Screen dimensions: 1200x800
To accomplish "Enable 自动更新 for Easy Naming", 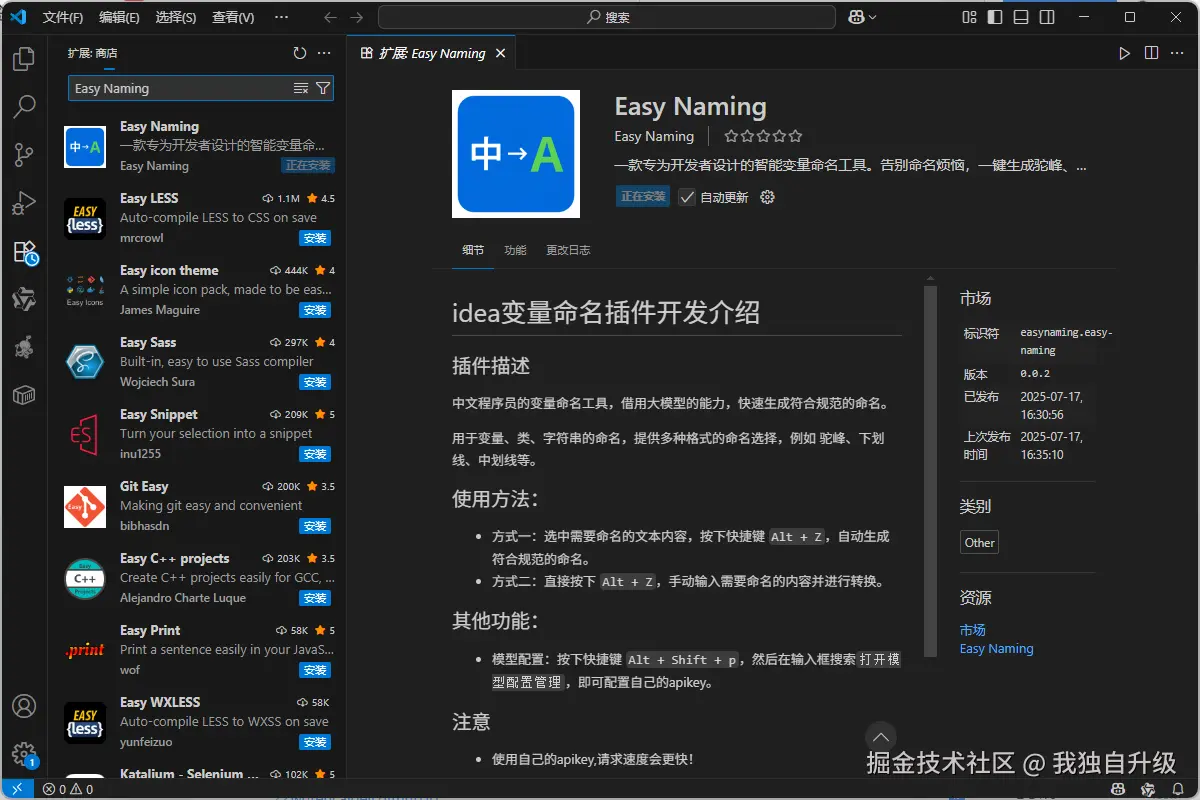I will [x=687, y=197].
